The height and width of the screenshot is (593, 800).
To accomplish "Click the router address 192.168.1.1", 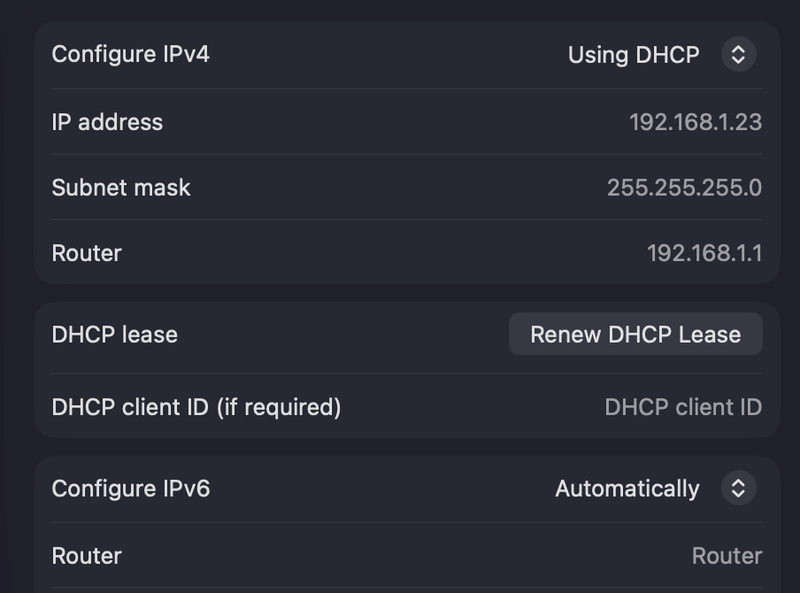I will [704, 253].
